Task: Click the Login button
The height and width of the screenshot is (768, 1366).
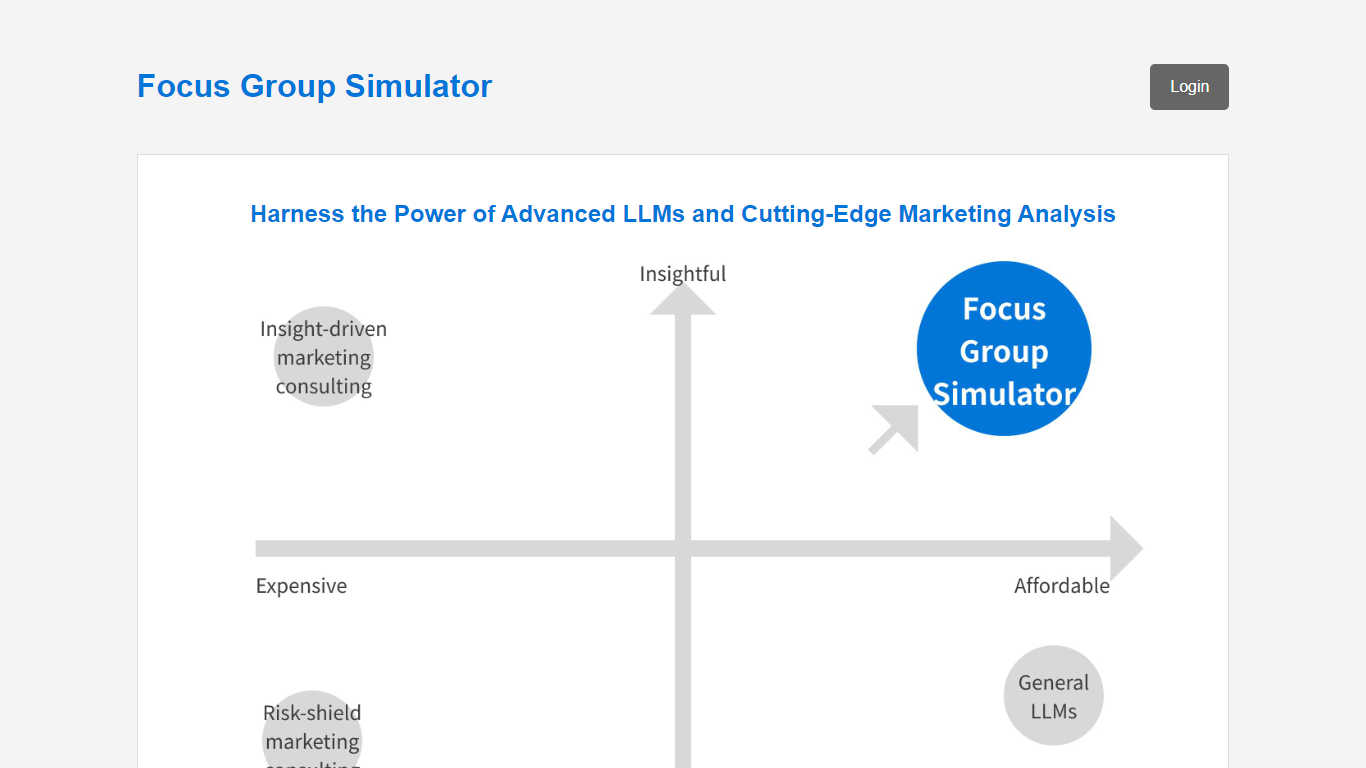Action: point(1189,87)
